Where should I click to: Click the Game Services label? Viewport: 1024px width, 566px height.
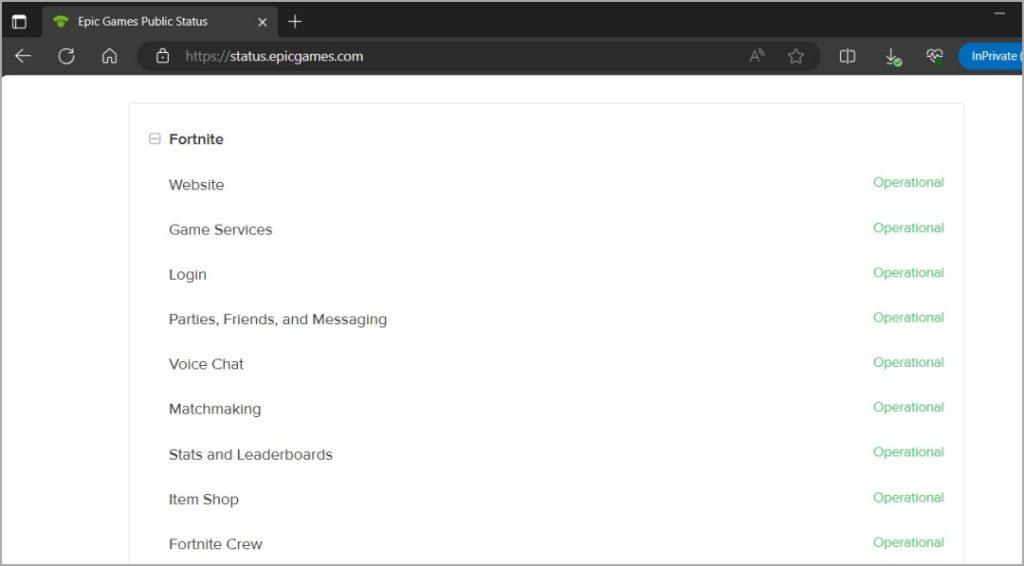tap(220, 230)
